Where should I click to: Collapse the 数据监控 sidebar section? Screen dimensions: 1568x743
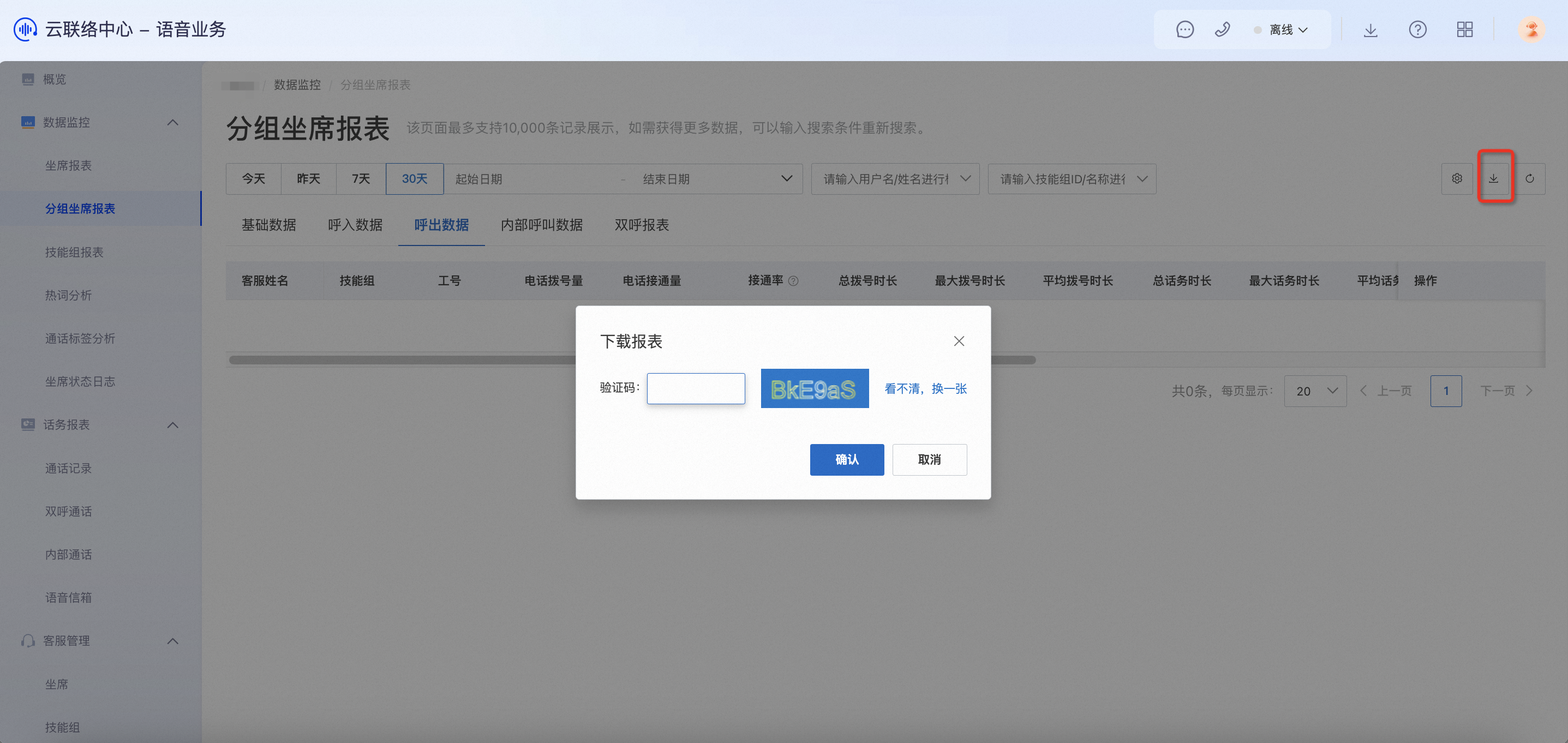coord(173,122)
